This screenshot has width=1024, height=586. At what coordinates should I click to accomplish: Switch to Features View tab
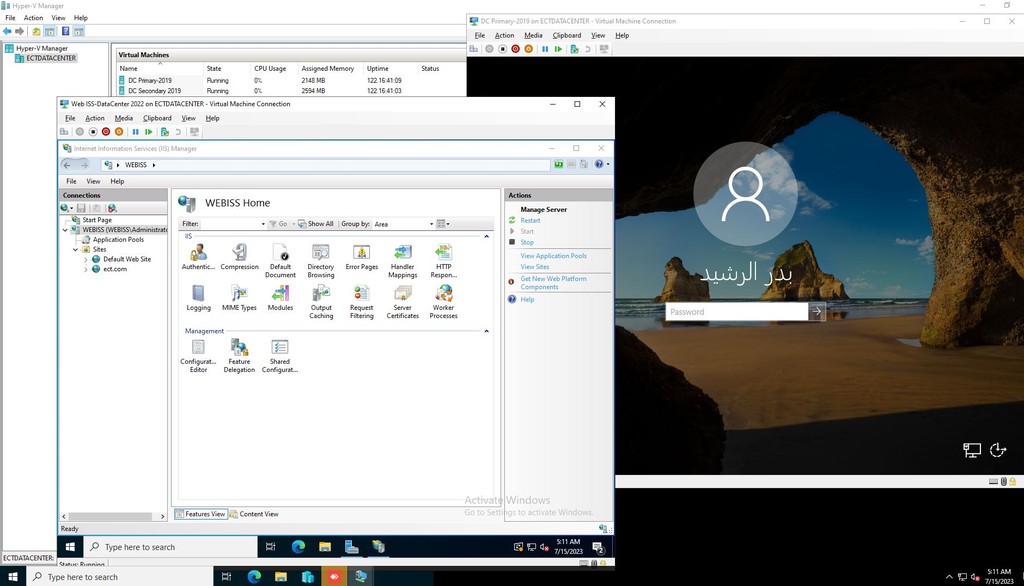coord(200,514)
